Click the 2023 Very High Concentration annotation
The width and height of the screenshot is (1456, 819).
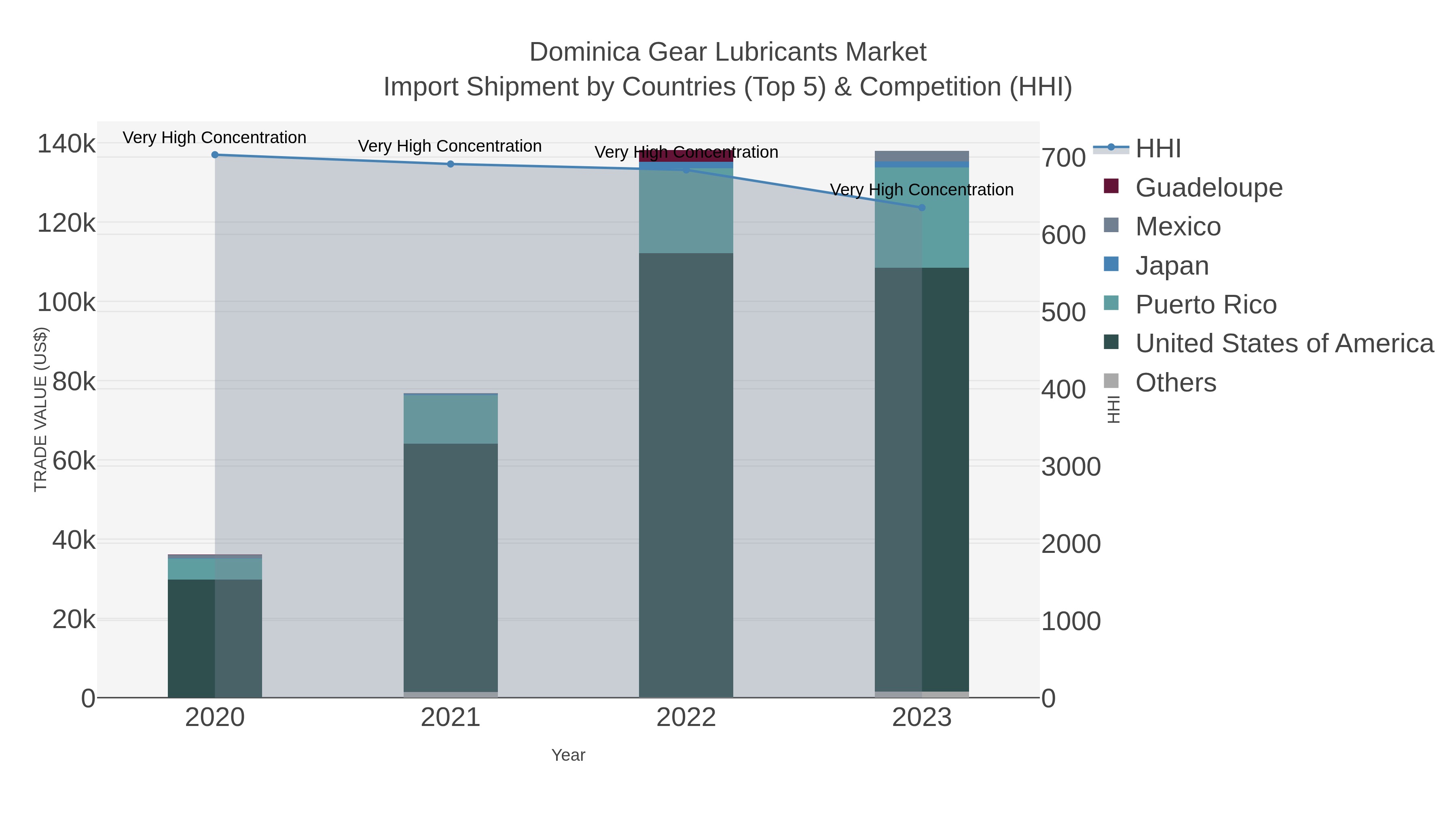pos(922,189)
